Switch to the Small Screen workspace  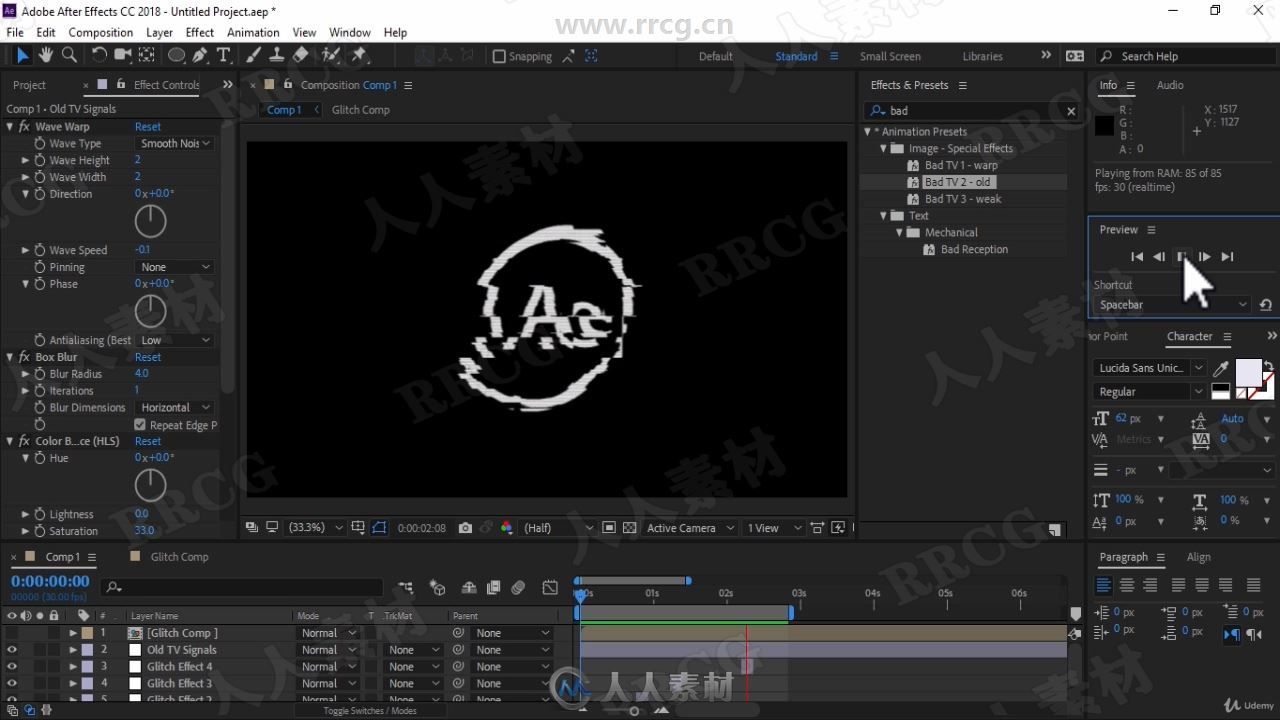pyautogui.click(x=890, y=56)
